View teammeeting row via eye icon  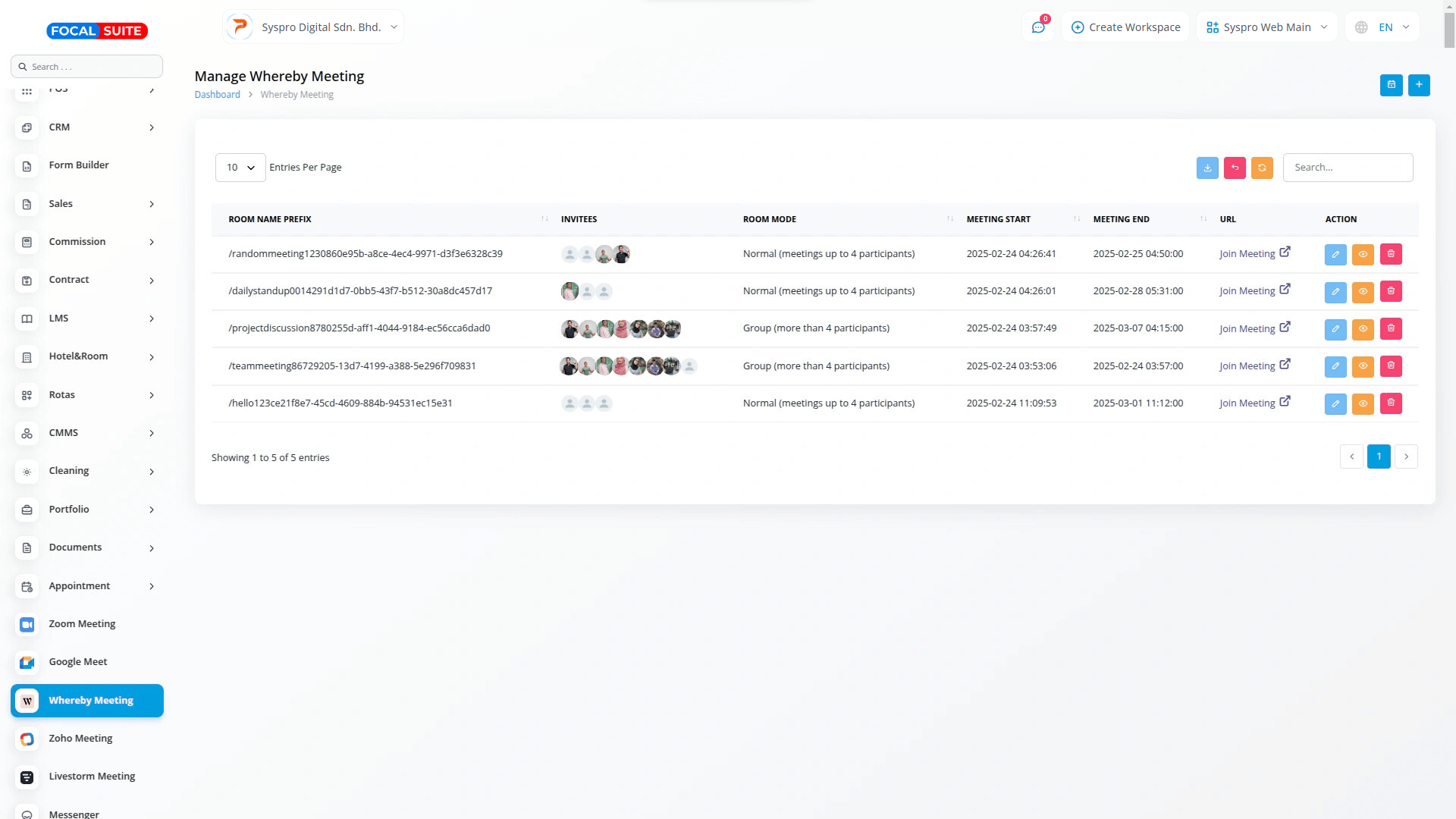[1363, 366]
